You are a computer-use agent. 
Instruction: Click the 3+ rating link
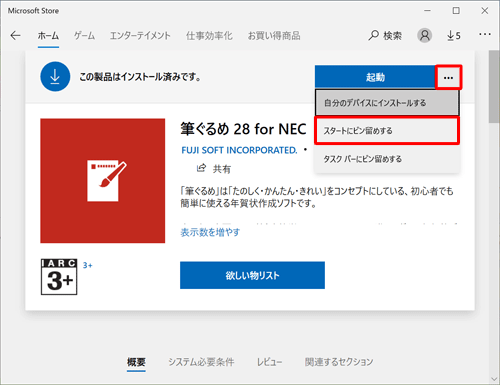coord(88,265)
